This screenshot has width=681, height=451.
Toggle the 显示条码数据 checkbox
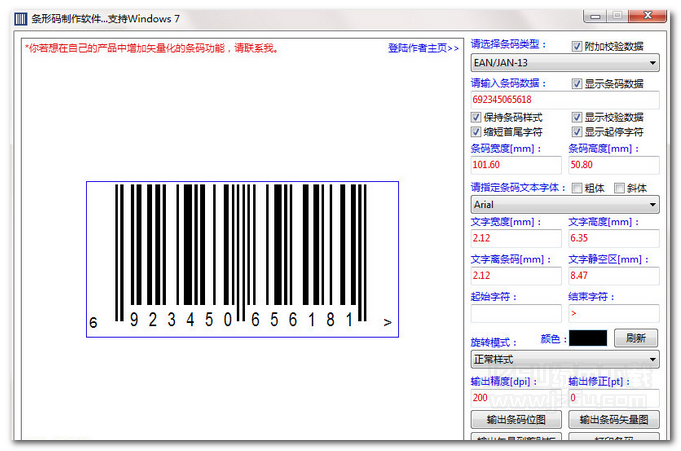(577, 83)
